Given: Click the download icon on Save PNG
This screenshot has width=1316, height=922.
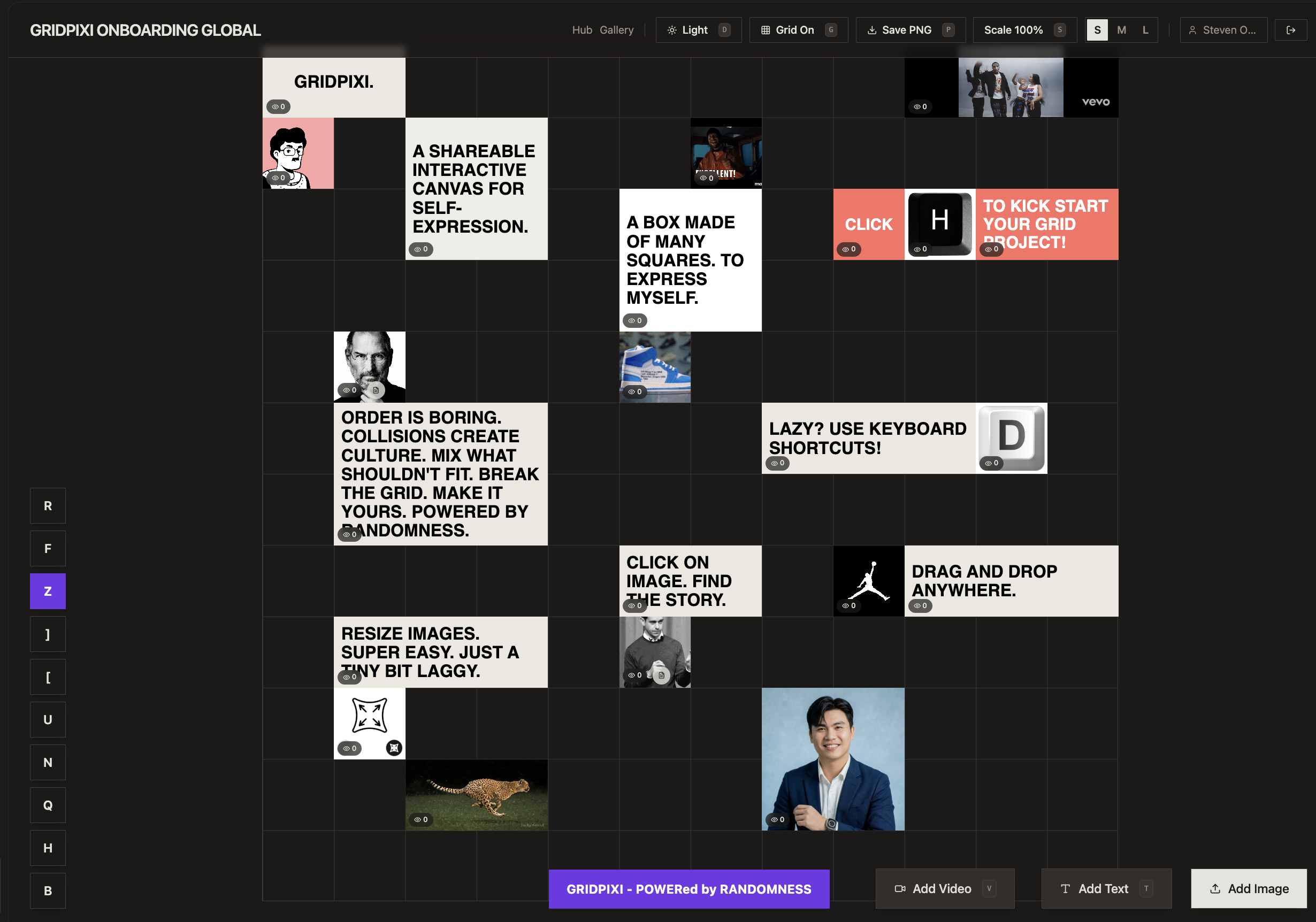Looking at the screenshot, I should click(x=873, y=30).
